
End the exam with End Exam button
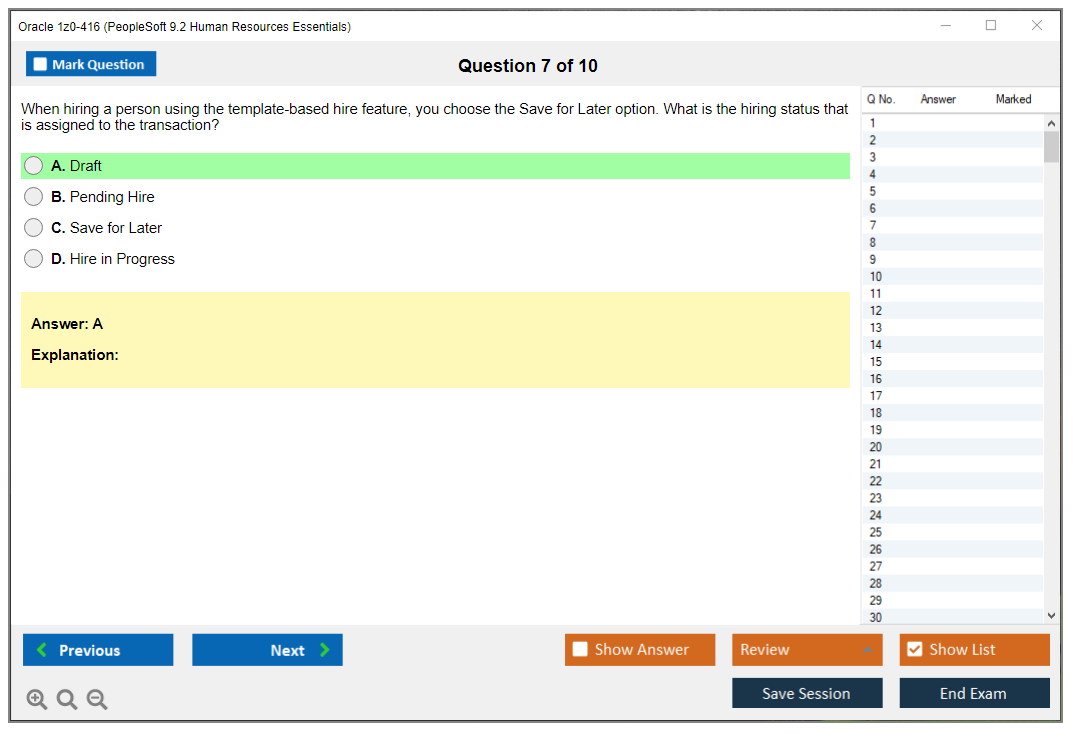[974, 692]
